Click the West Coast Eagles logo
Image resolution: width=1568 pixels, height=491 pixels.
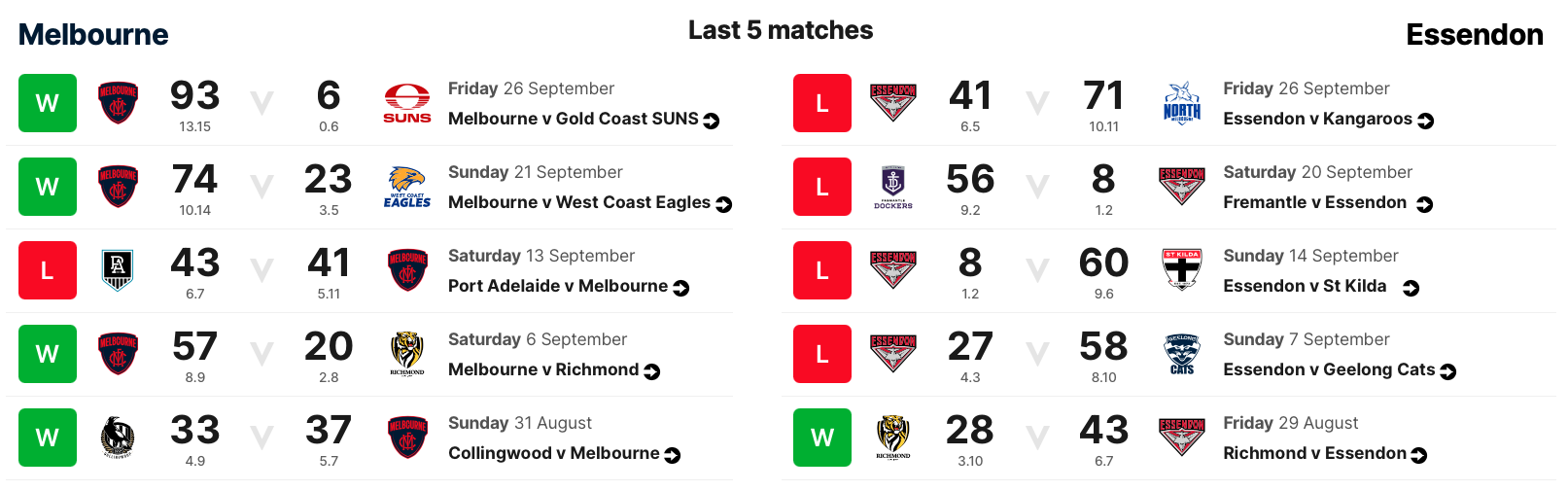point(406,187)
